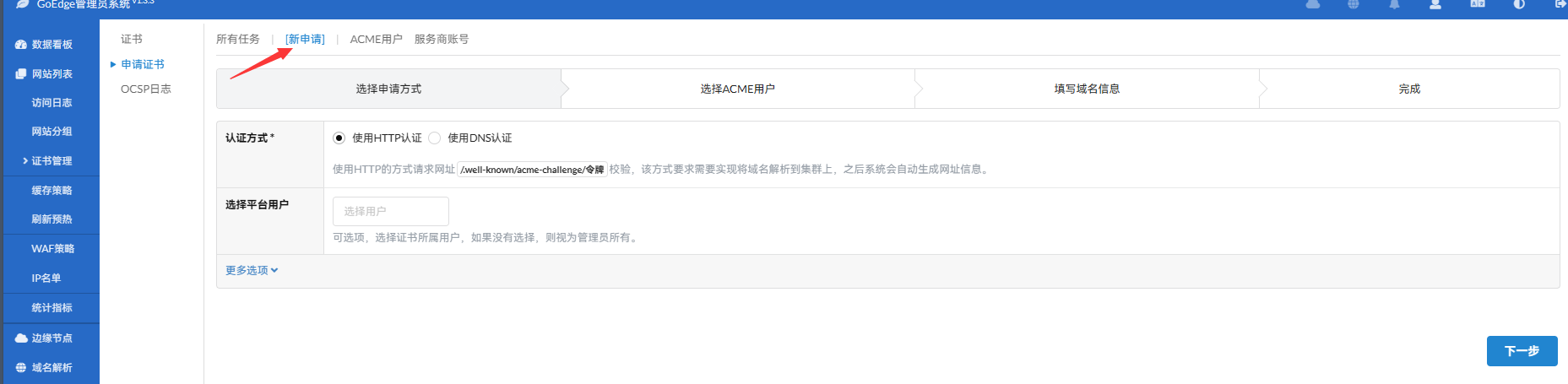Expand the 更多选项 section

(x=251, y=271)
